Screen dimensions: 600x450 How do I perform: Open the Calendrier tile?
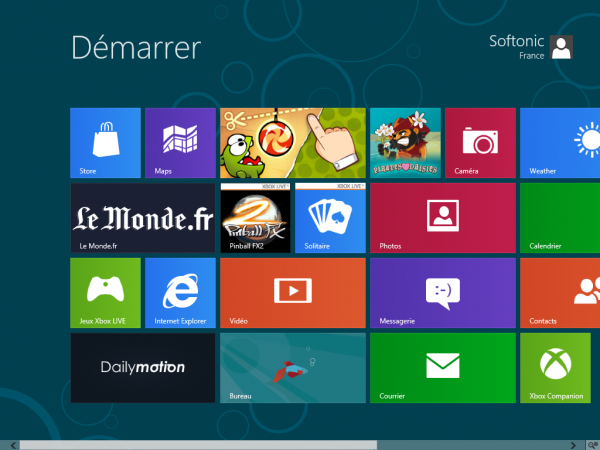[560, 218]
